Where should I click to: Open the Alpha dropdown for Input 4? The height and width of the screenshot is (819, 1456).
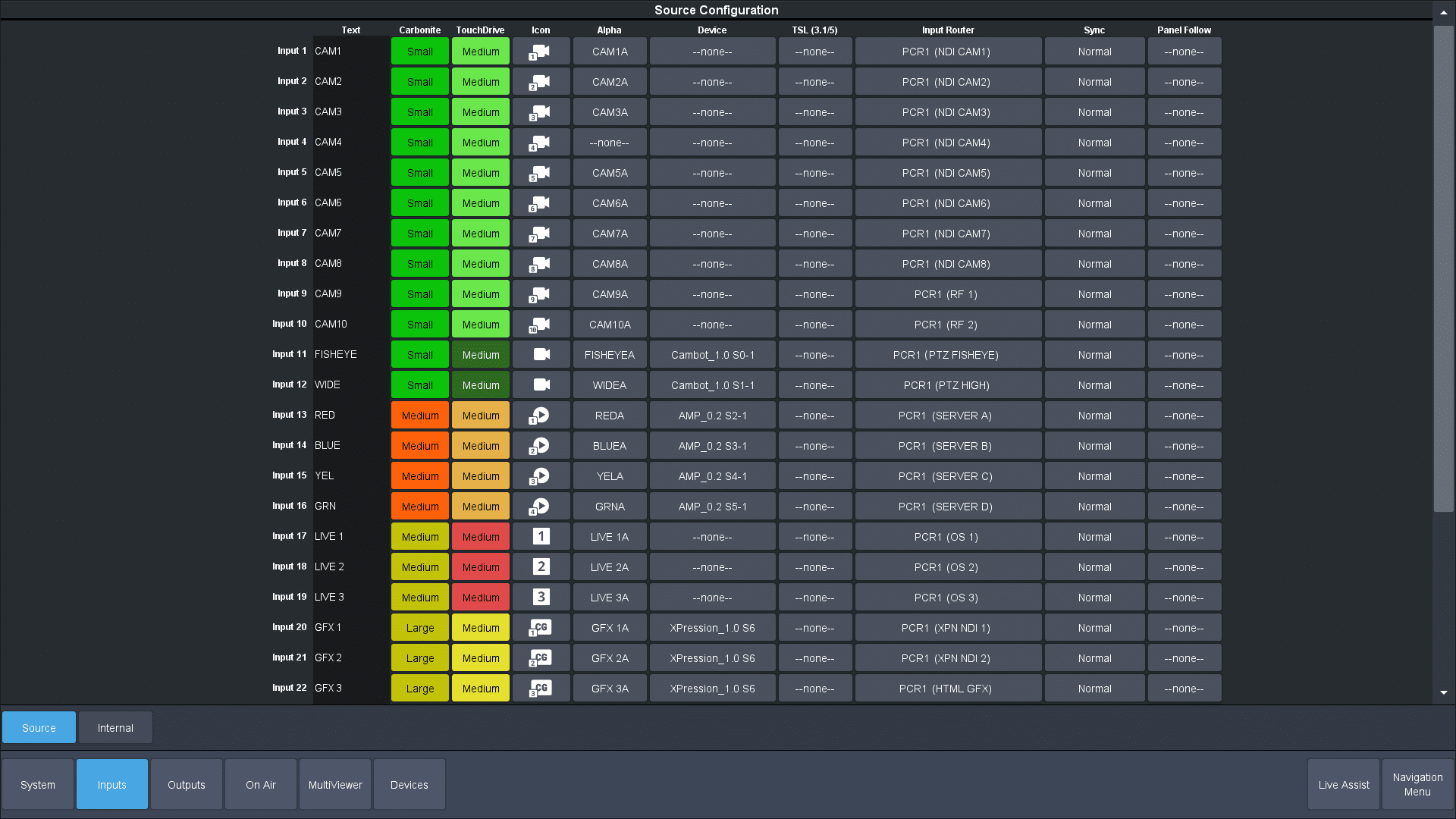(x=610, y=143)
